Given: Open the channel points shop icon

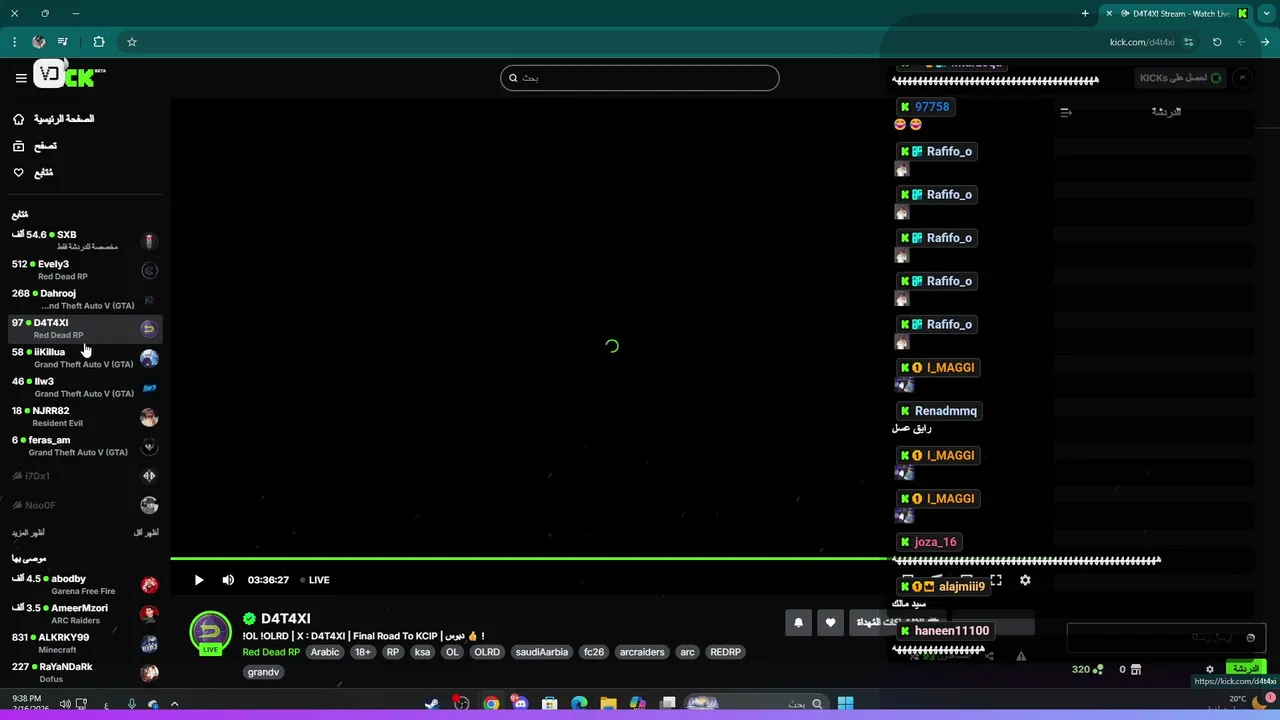Looking at the screenshot, I should click(x=1136, y=669).
